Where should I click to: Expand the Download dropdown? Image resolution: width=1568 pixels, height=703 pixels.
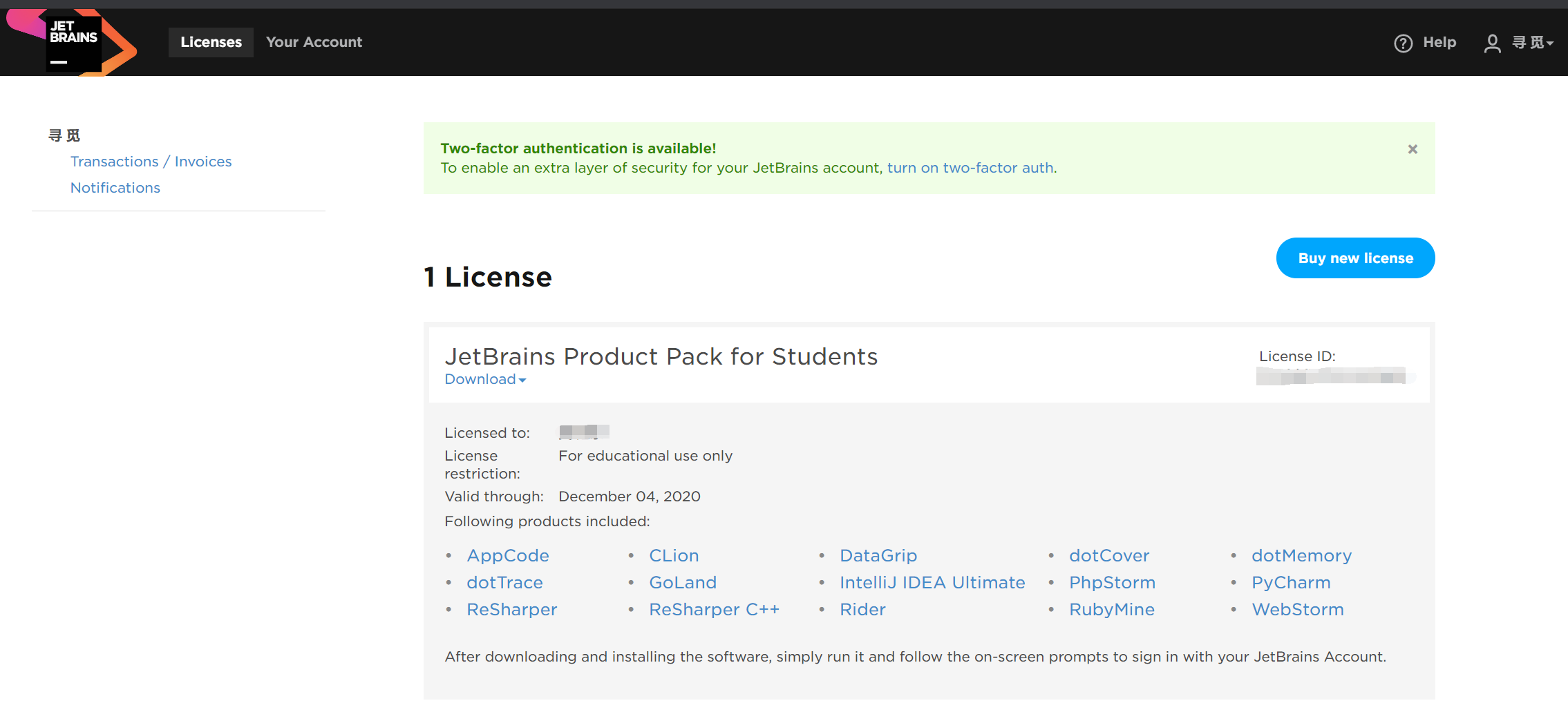pyautogui.click(x=485, y=379)
